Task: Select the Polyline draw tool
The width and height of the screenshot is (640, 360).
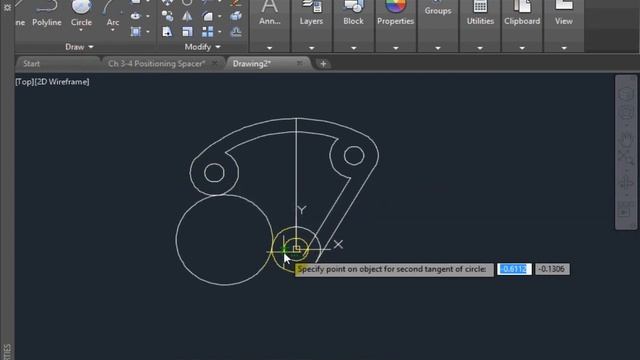Action: click(x=47, y=14)
